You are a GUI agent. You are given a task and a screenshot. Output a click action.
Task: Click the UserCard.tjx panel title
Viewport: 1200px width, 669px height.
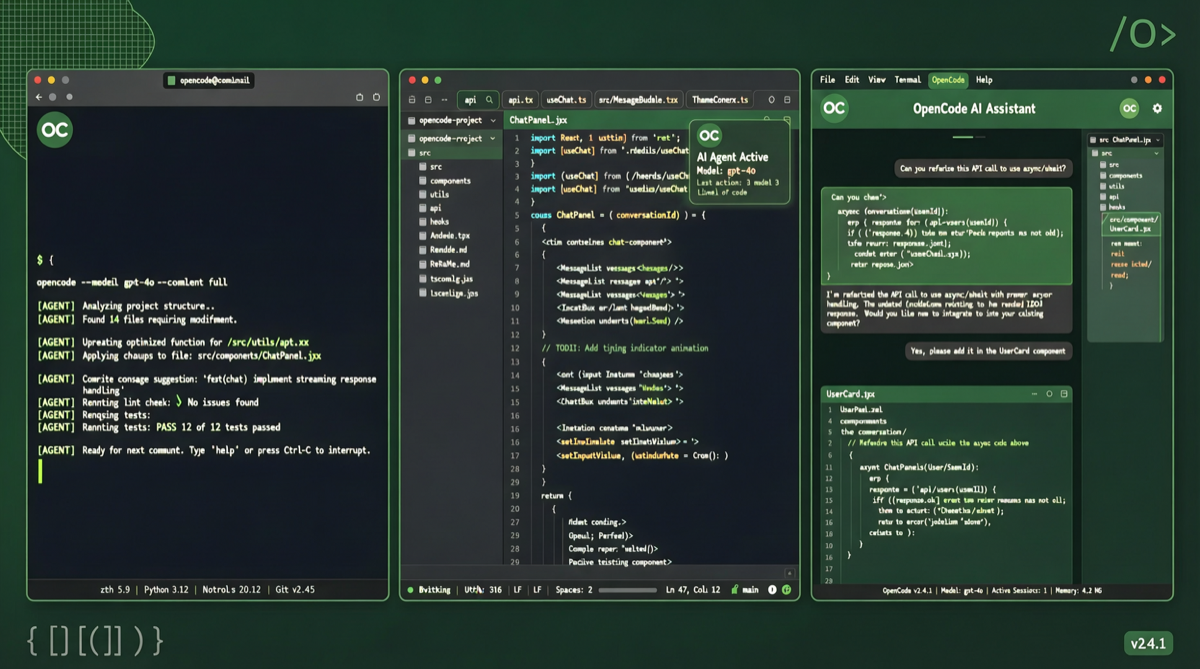pos(851,394)
